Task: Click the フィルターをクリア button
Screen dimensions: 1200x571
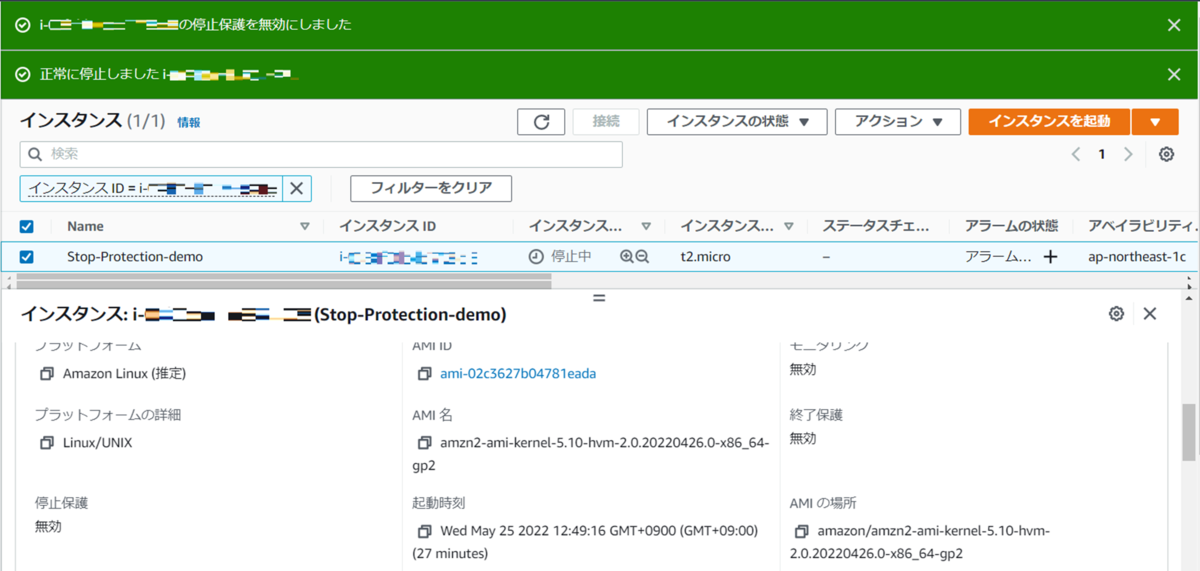Action: (x=431, y=188)
